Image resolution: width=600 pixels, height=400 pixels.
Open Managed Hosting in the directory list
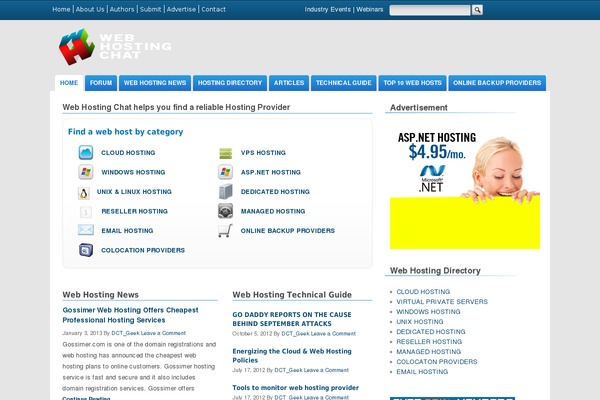tap(429, 351)
